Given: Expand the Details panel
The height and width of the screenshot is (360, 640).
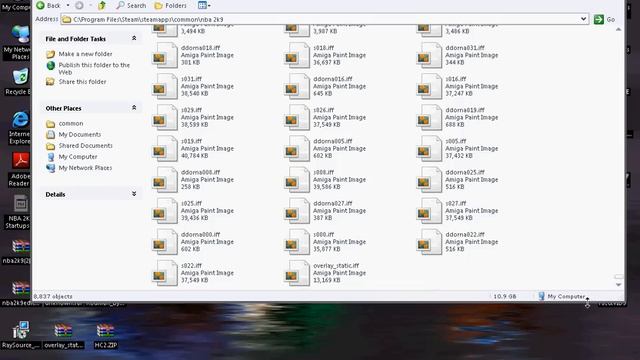Looking at the screenshot, I should (x=134, y=194).
